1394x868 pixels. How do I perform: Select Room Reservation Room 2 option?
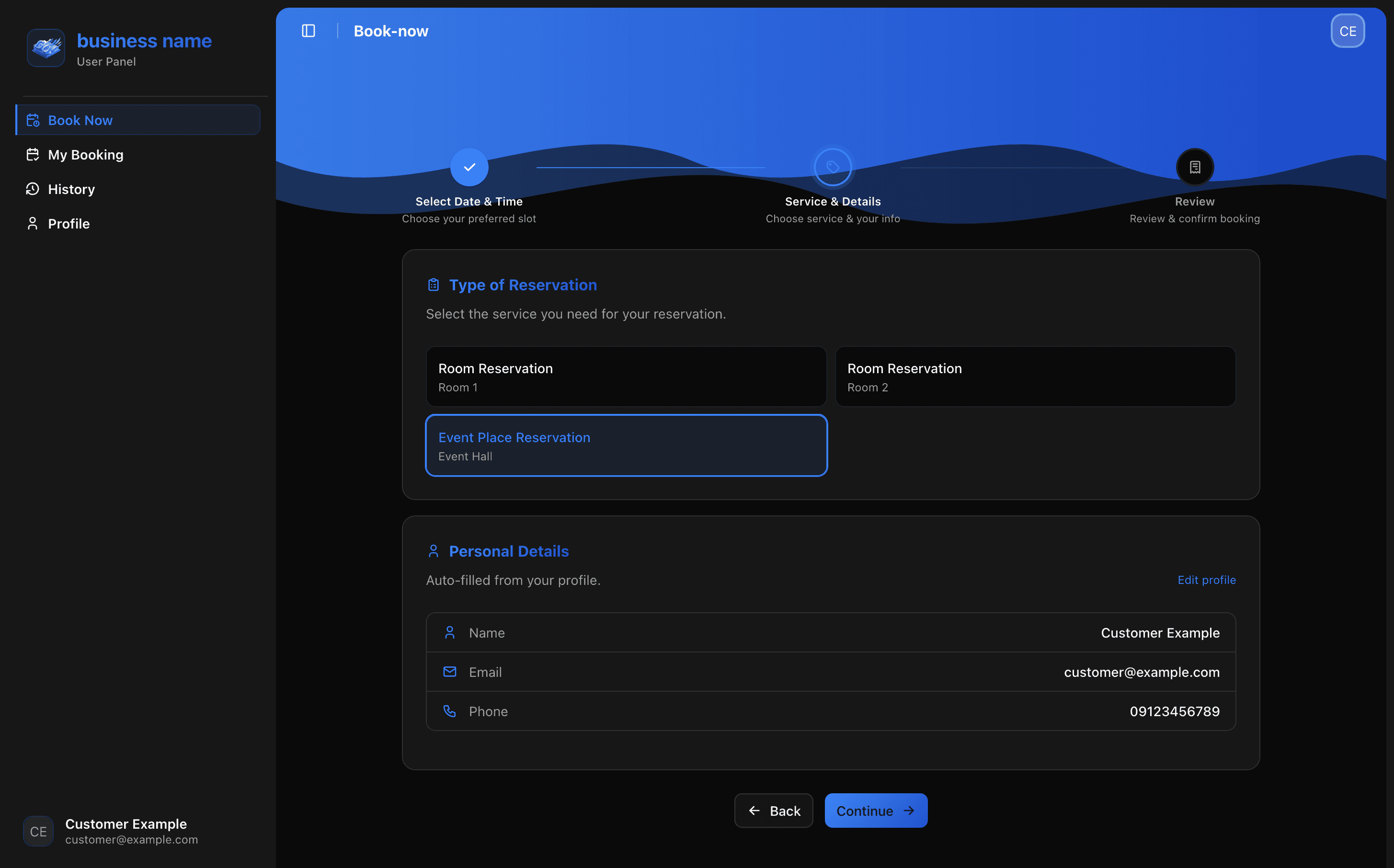[x=1035, y=377]
